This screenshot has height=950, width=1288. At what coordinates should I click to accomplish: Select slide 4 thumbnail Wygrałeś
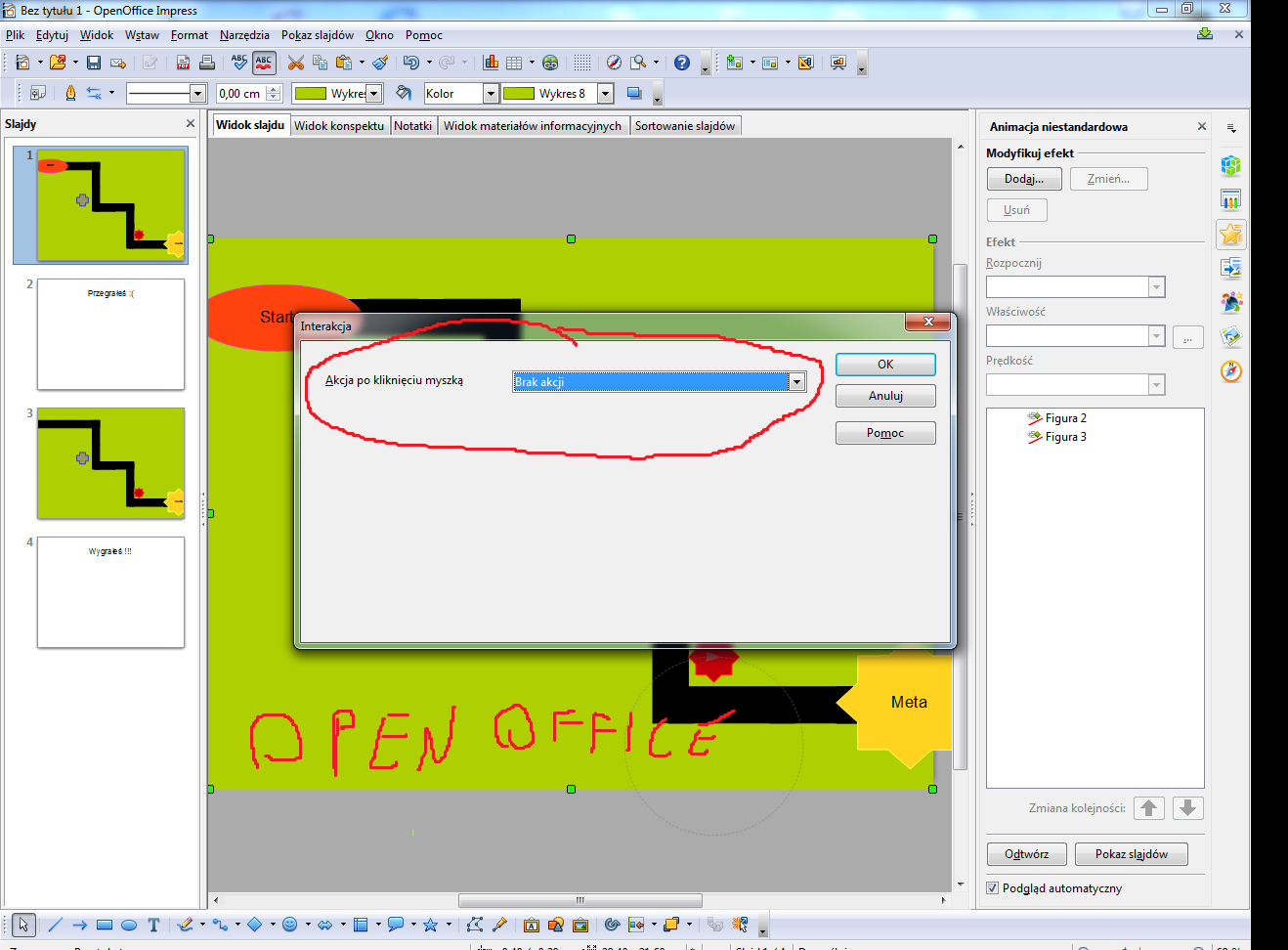tap(110, 592)
